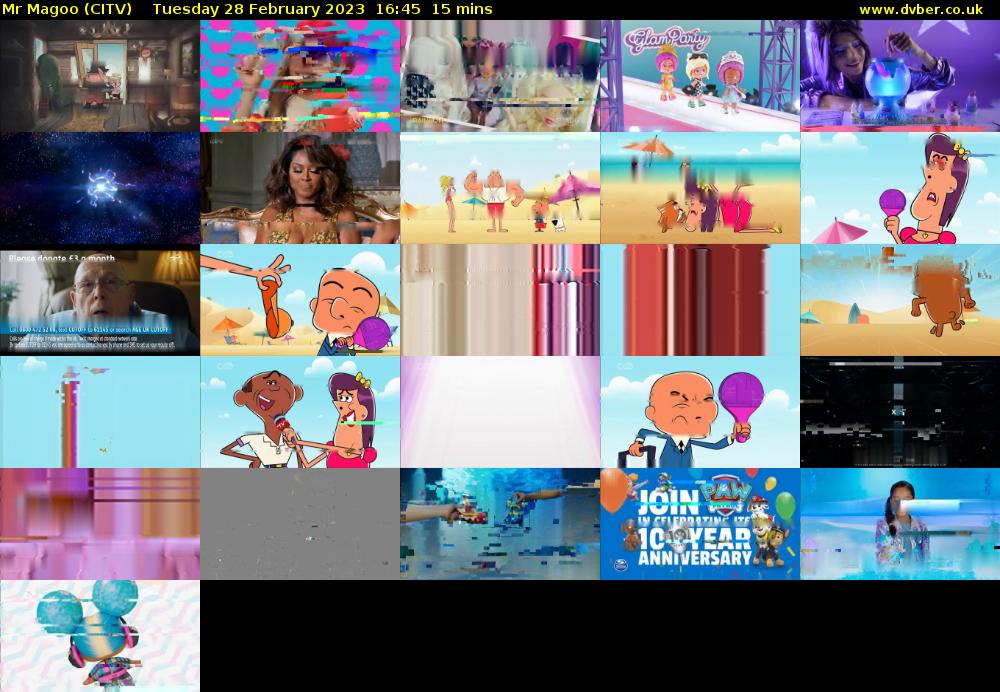Image resolution: width=1000 pixels, height=692 pixels.
Task: Open the muscular man on beach thumbnail
Action: click(500, 188)
